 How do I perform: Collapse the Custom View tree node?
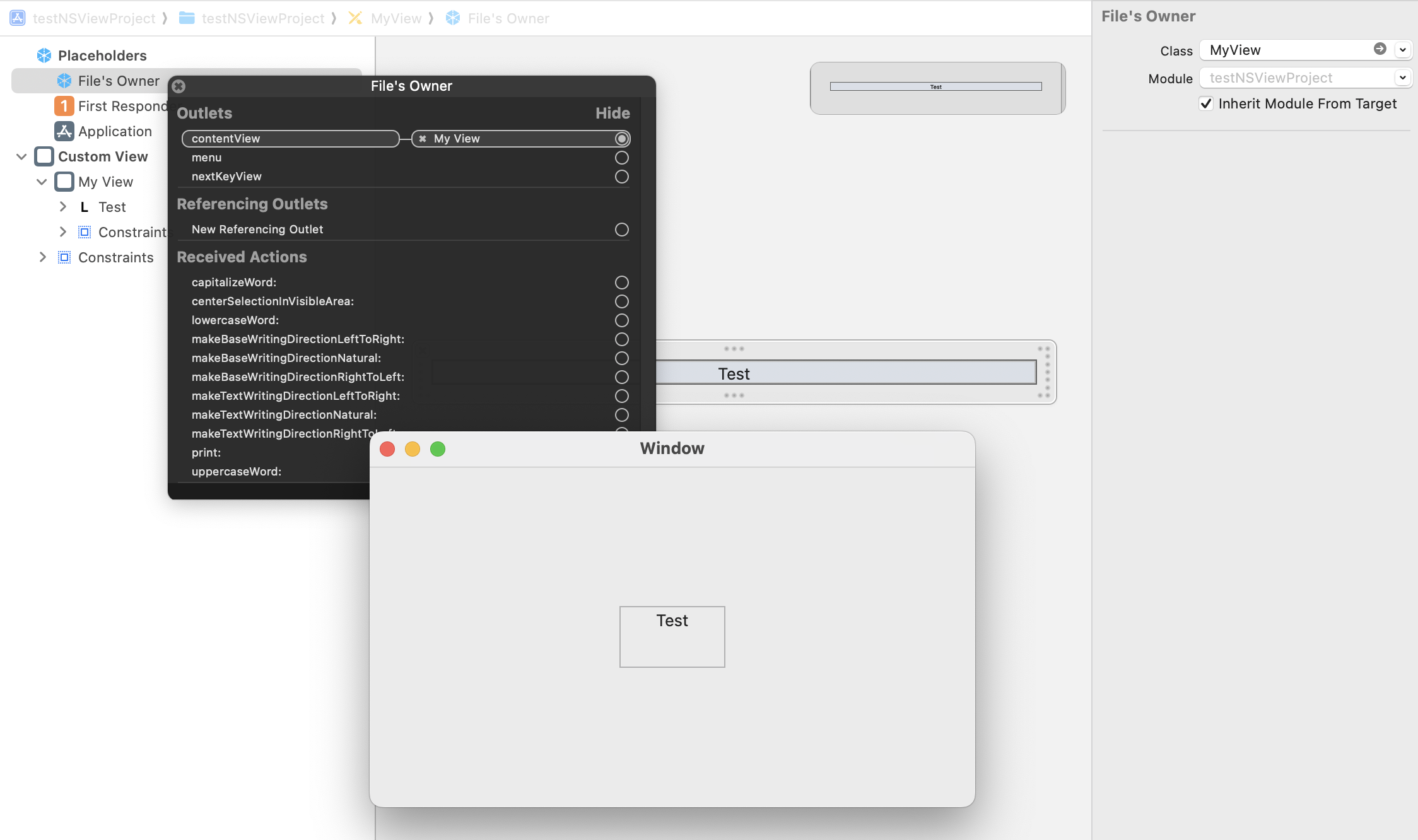21,156
